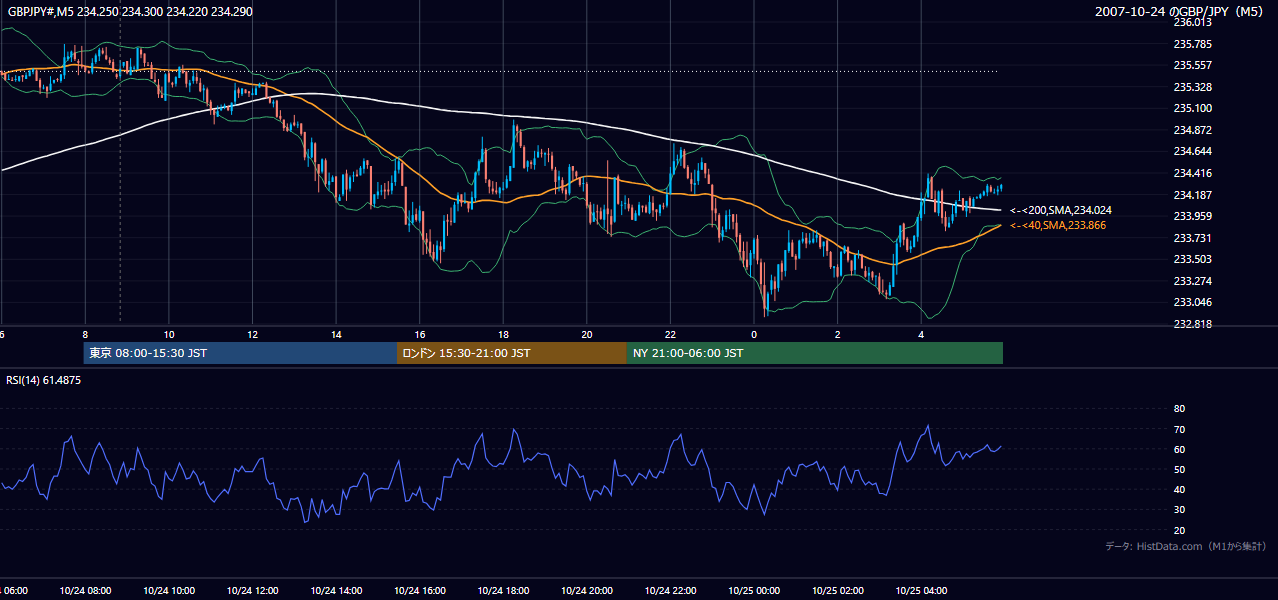Viewport: 1278px width, 600px height.
Task: Click the HistData.com data source note
Action: (x=1186, y=546)
